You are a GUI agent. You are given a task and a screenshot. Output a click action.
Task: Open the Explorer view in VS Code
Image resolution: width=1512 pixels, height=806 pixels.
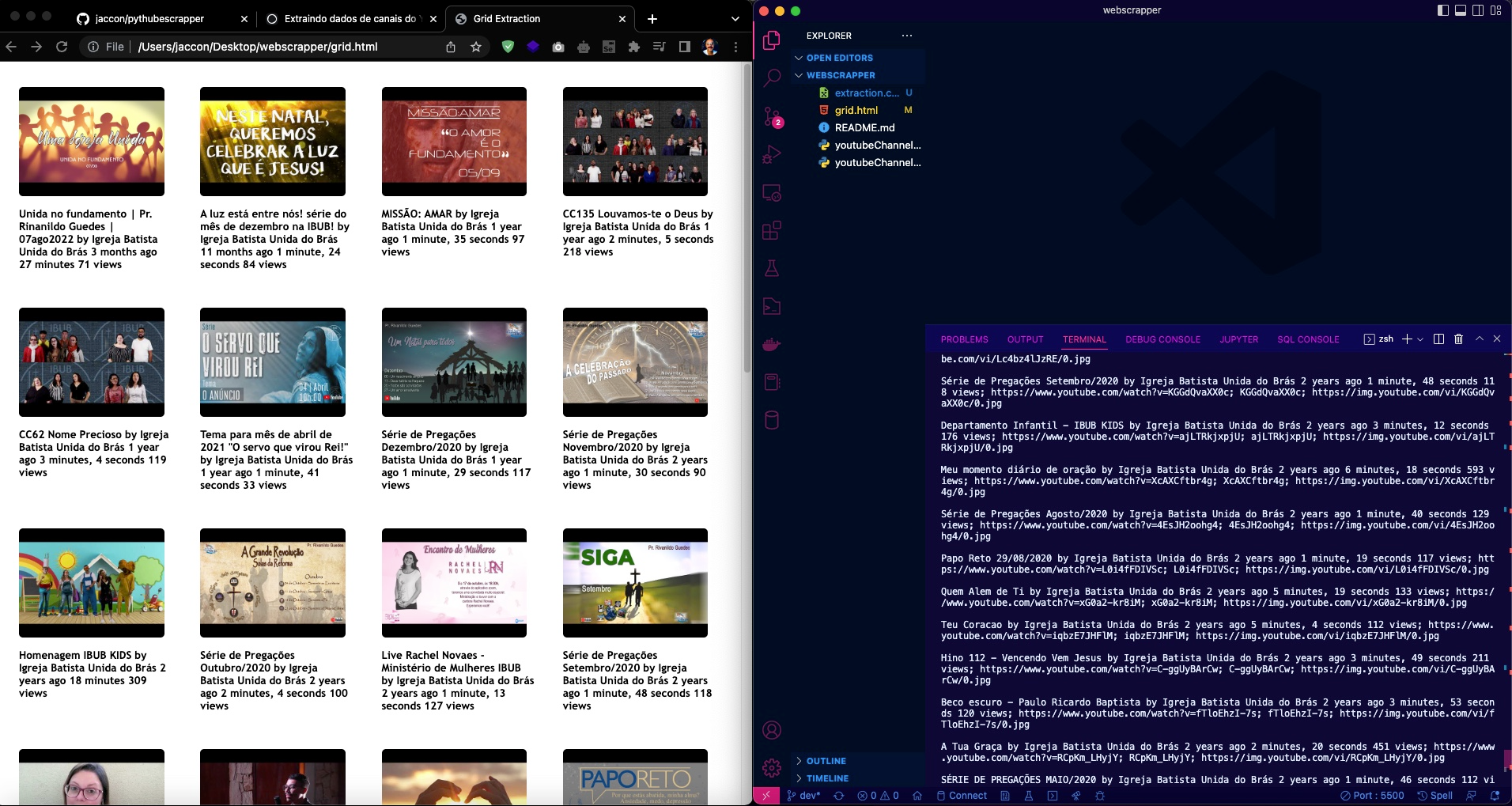(772, 40)
